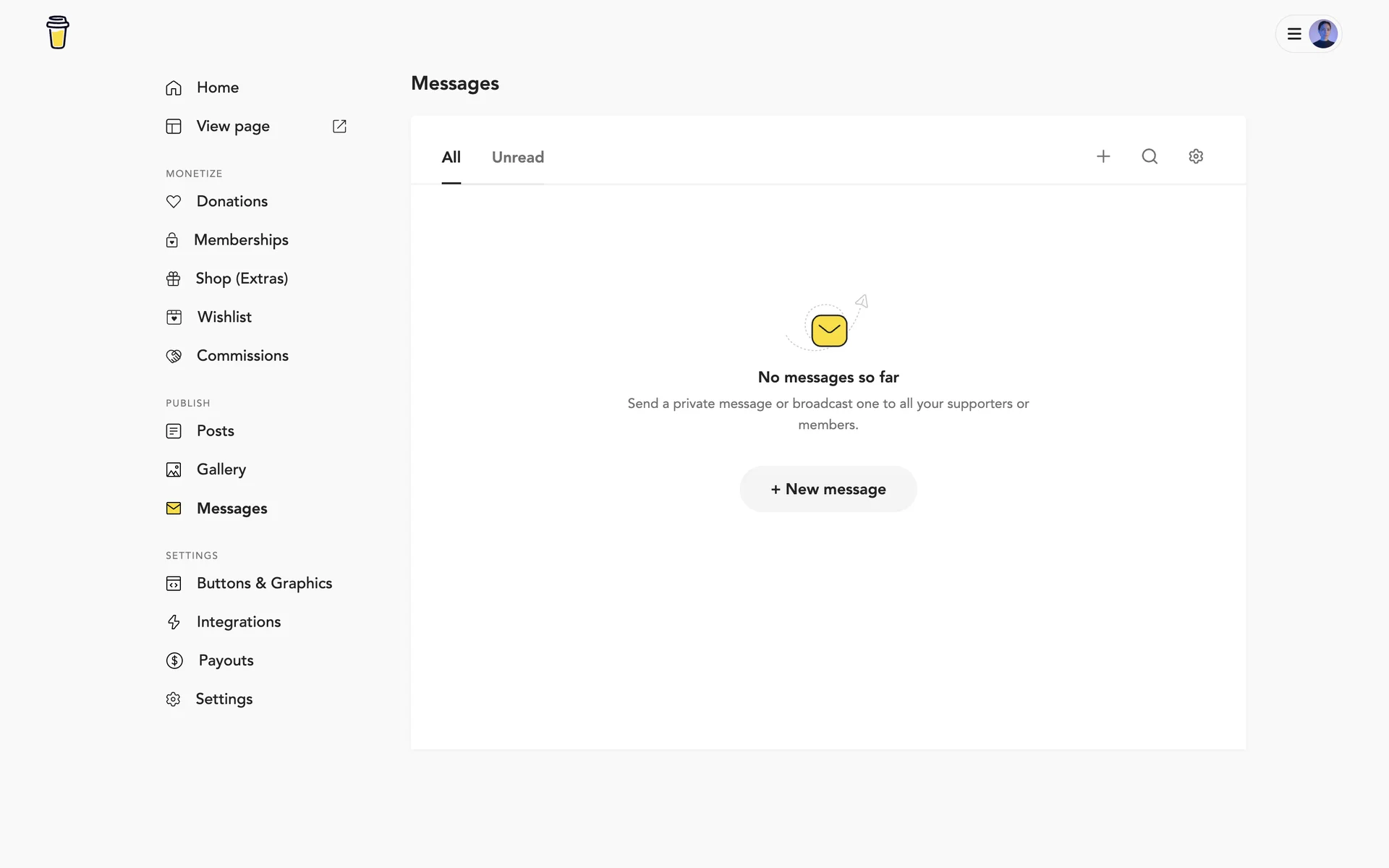This screenshot has height=868, width=1389.
Task: Select the All messages tab
Action: point(451,158)
